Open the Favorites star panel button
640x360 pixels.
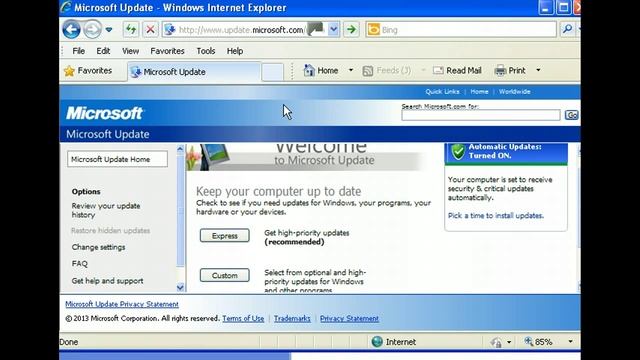click(x=88, y=71)
